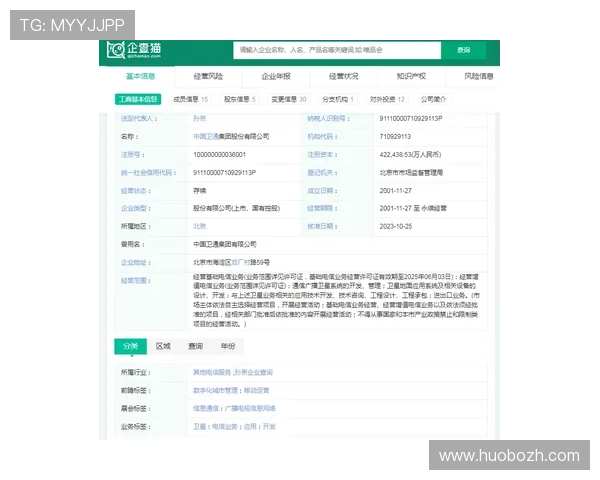Open the 信息通信 exhibition tag link
The image size is (600, 480).
coord(206,408)
